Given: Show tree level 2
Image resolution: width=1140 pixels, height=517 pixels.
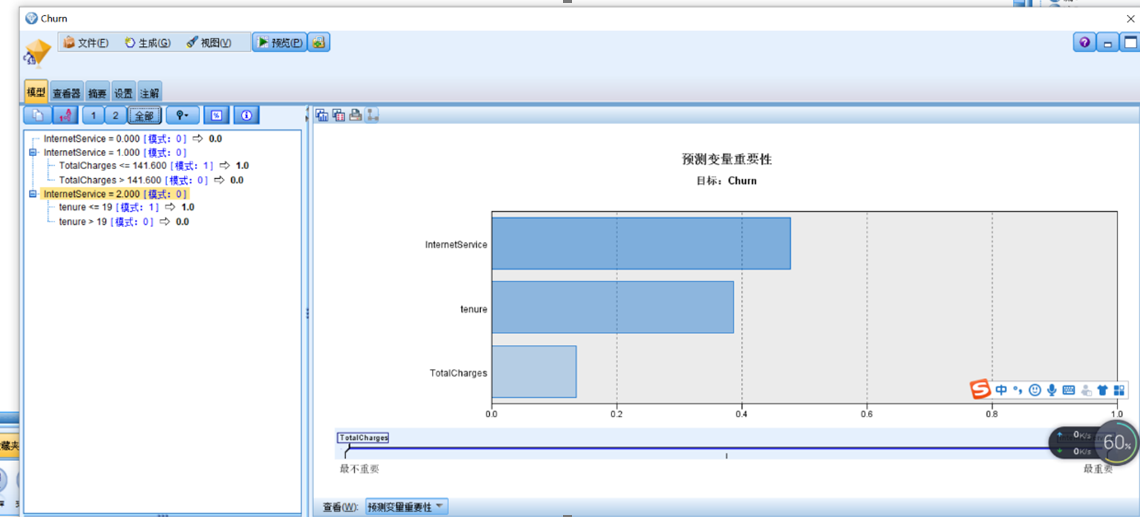Looking at the screenshot, I should [115, 115].
